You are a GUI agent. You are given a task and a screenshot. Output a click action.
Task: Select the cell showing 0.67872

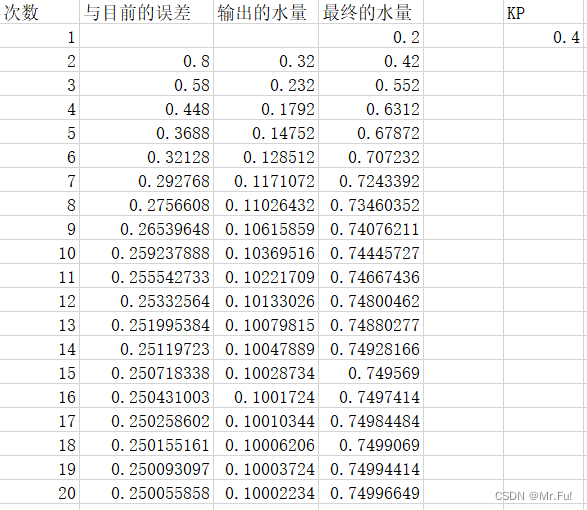click(x=371, y=132)
